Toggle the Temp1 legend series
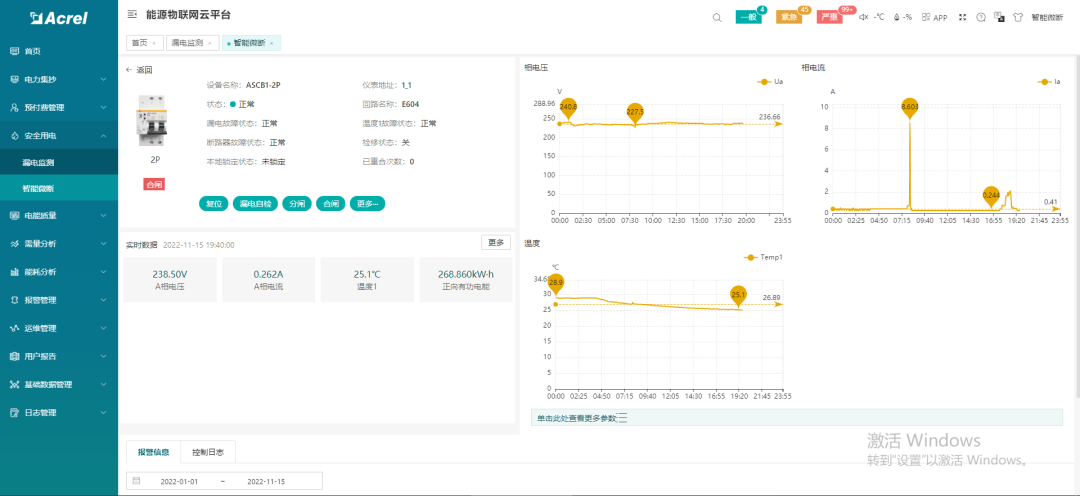The height and width of the screenshot is (496, 1080). [763, 257]
